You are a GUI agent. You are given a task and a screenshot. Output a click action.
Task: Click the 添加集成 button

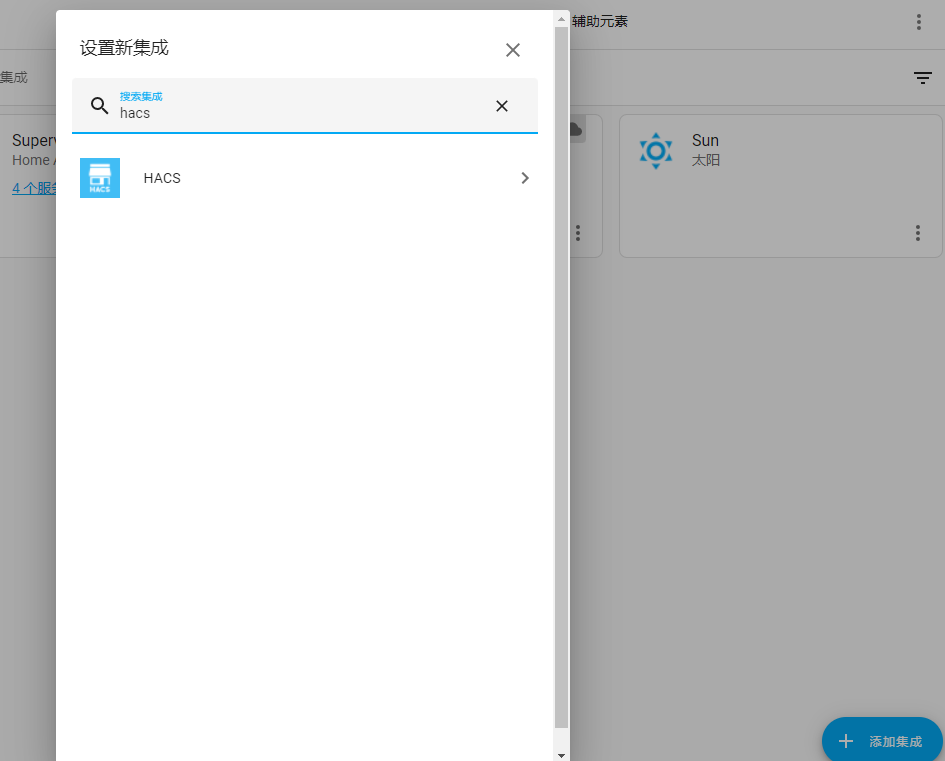882,741
